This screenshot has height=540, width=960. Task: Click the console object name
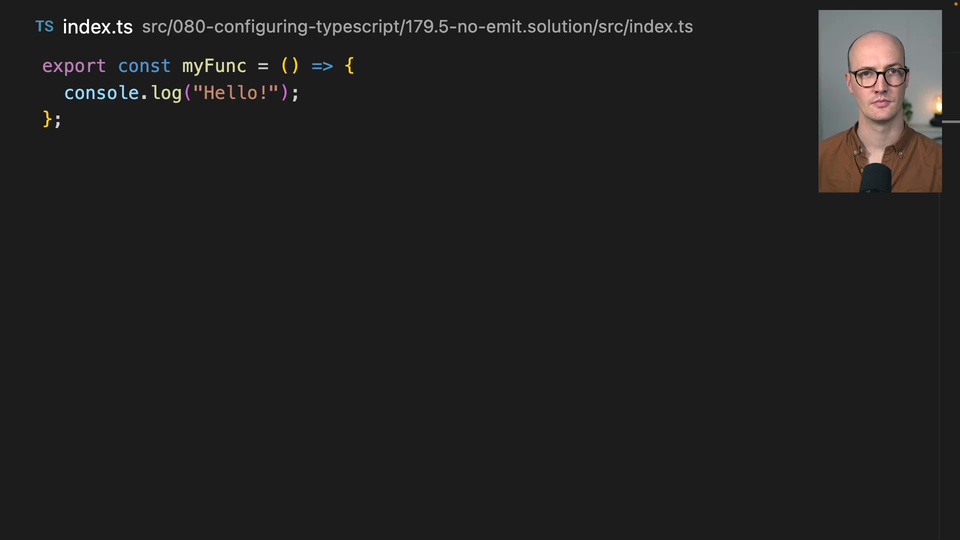(101, 93)
